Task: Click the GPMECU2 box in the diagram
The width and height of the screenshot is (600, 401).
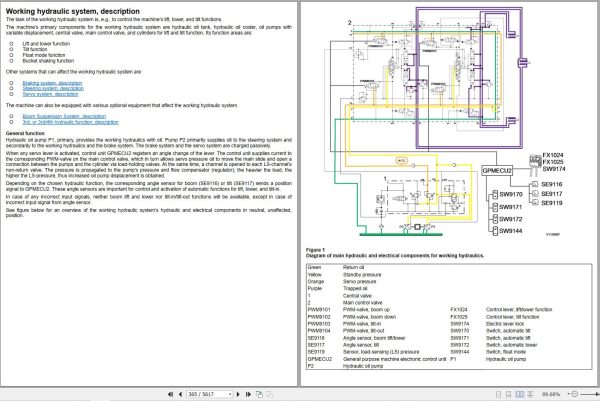Action: coord(497,171)
